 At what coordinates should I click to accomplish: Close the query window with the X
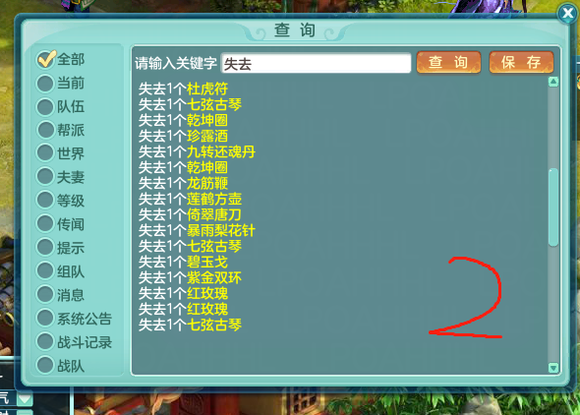(567, 14)
